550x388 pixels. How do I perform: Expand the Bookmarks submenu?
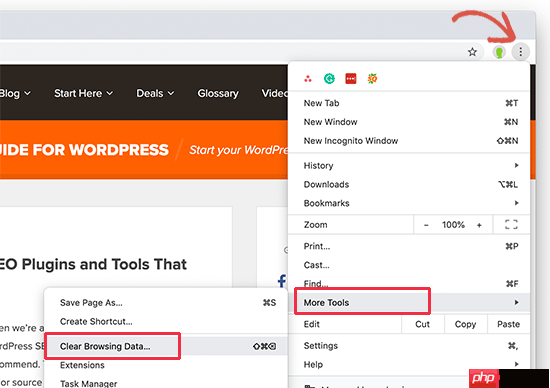(x=409, y=203)
